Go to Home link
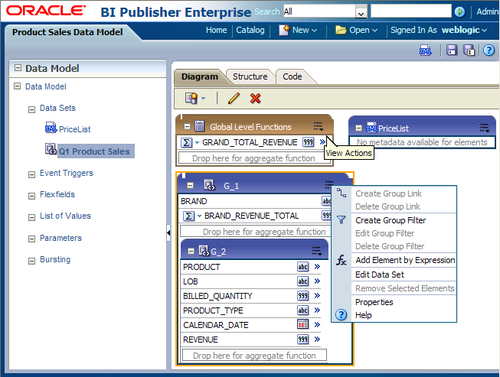This screenshot has height=377, width=500. [216, 30]
